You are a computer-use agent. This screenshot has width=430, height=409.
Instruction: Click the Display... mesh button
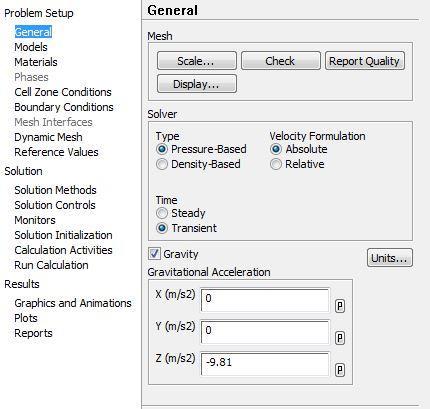coord(197,83)
